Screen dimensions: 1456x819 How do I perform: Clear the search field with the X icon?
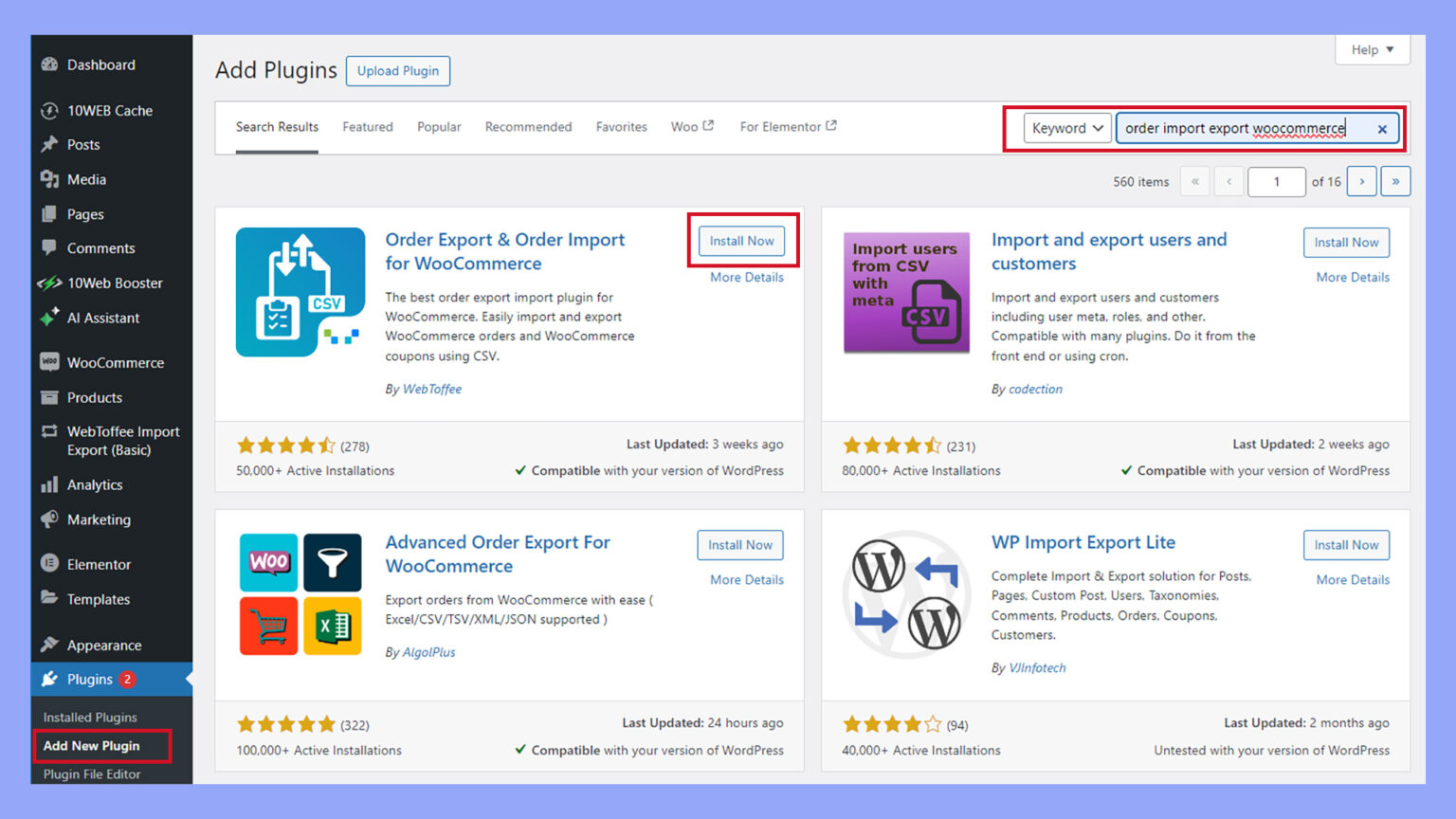[1383, 128]
